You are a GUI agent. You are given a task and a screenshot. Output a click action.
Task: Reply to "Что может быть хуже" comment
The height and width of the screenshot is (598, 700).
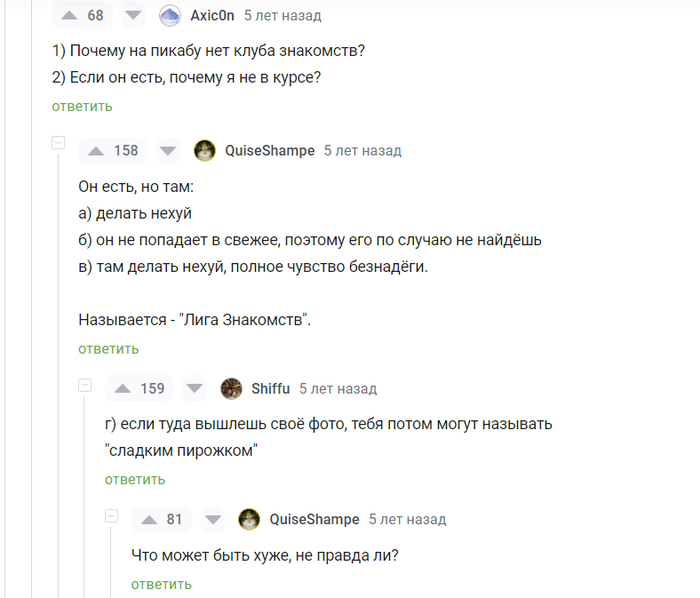(x=161, y=584)
